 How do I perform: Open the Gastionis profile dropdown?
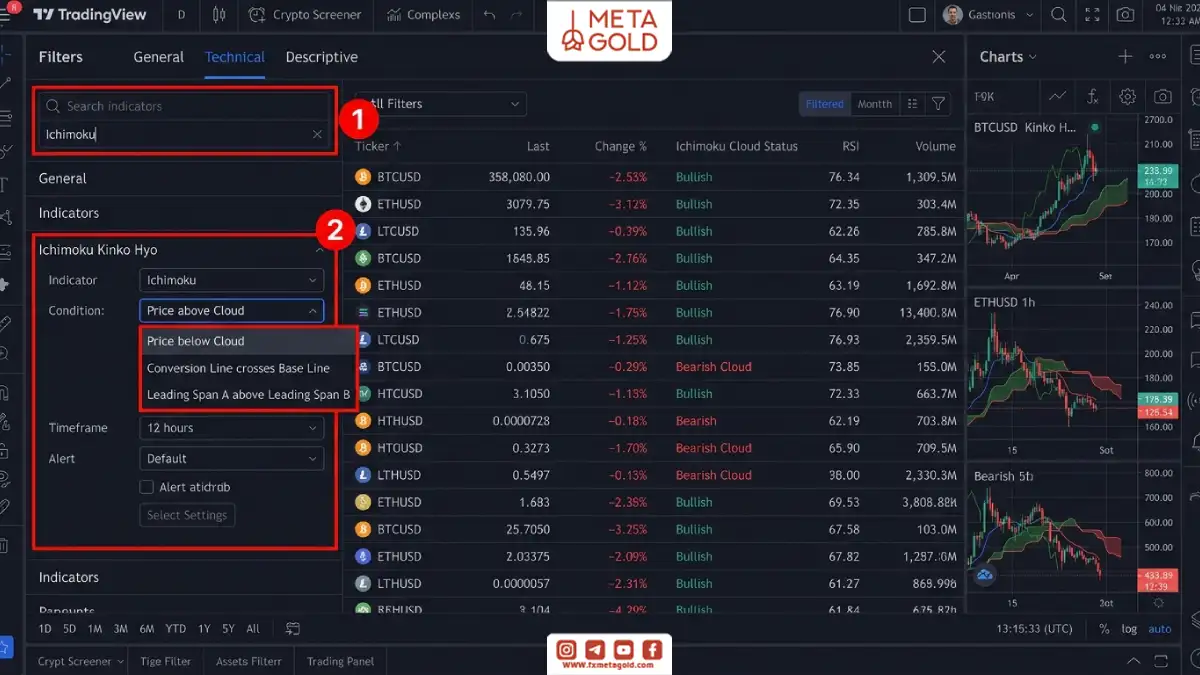click(x=989, y=15)
